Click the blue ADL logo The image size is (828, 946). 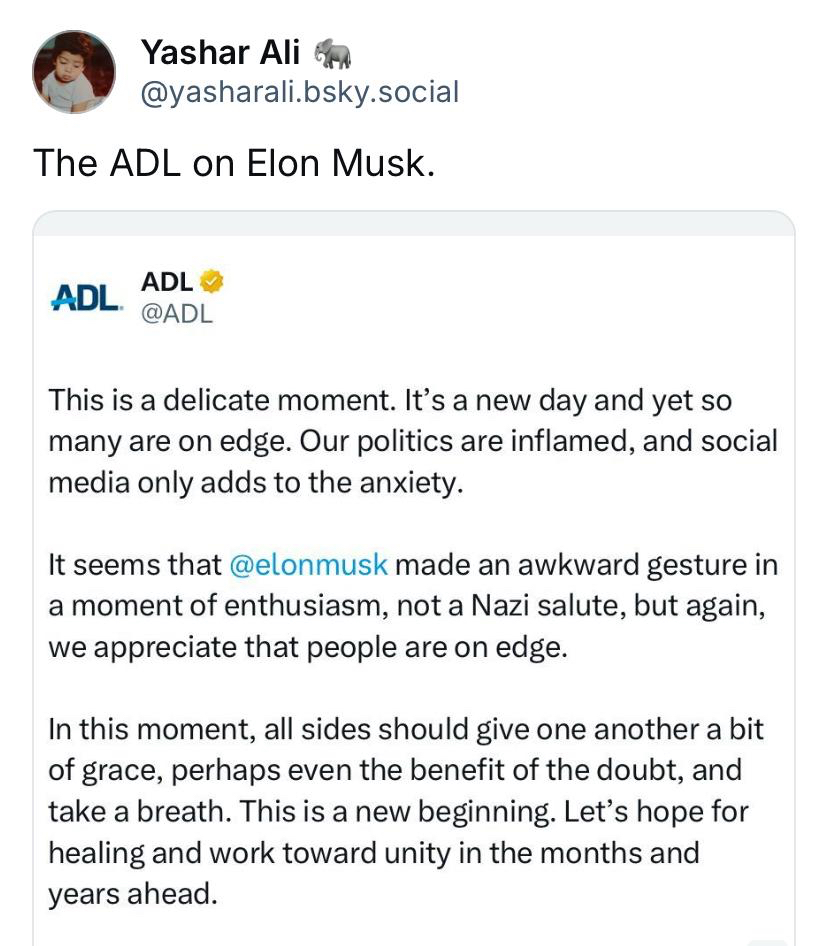(87, 297)
